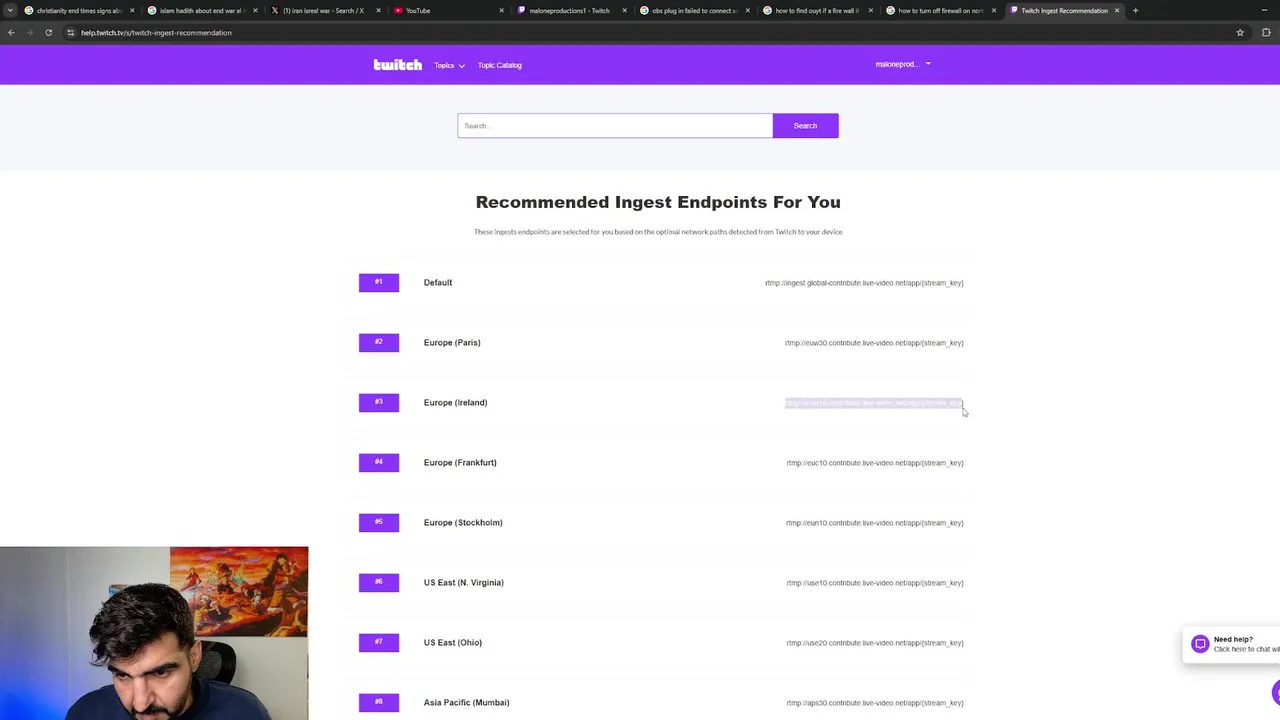Click the browser back arrow

click(11, 32)
